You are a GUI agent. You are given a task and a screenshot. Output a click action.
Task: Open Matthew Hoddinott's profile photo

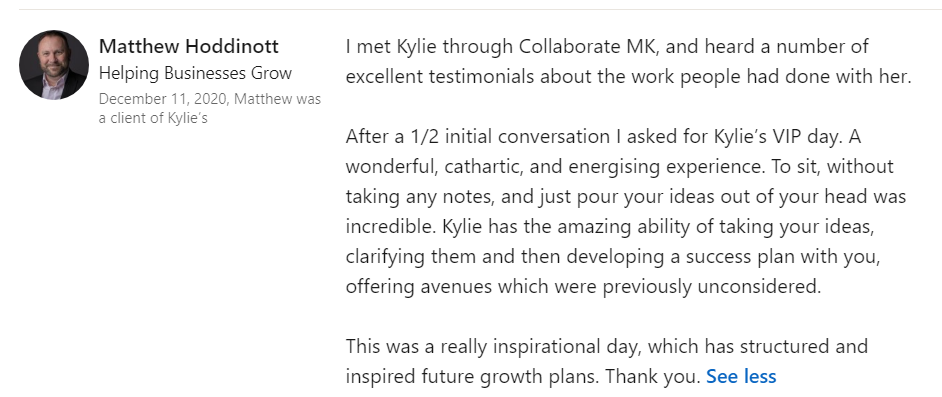[x=53, y=64]
